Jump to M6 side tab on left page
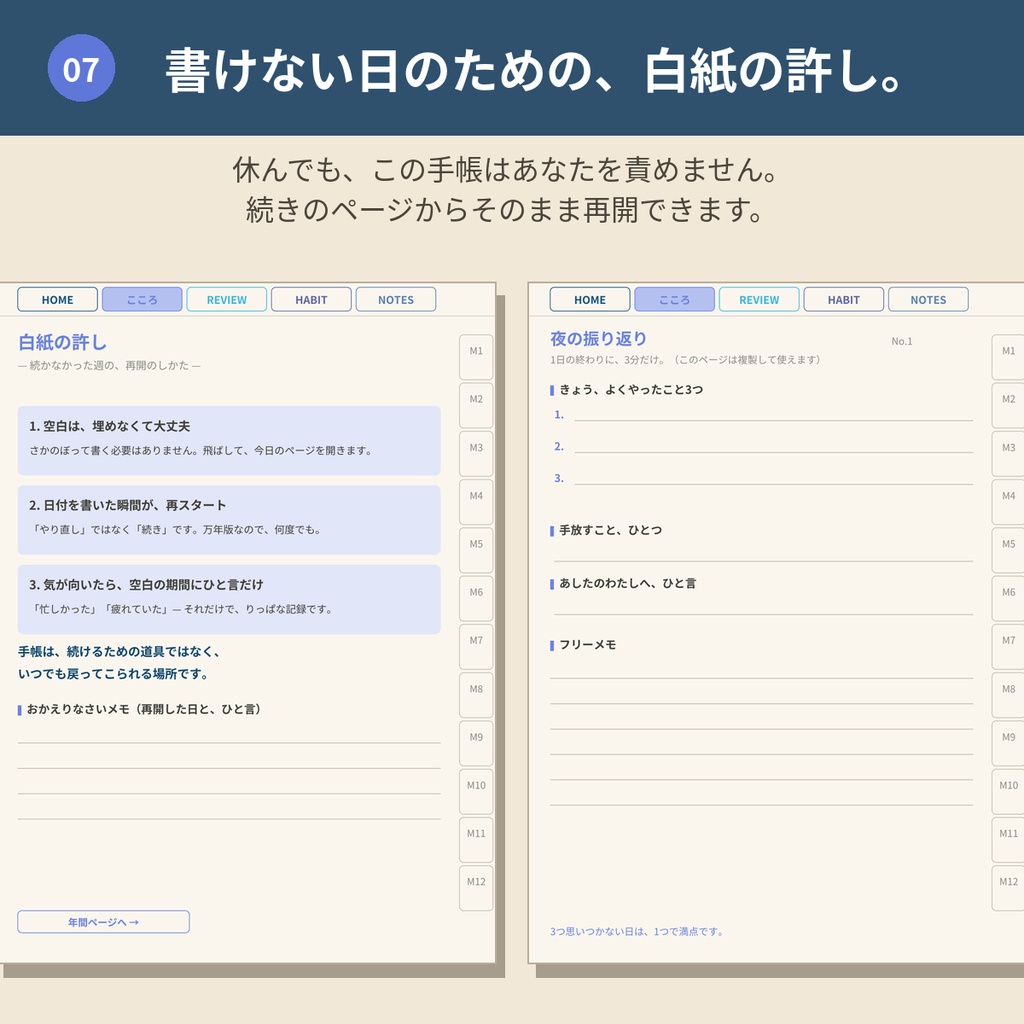This screenshot has width=1024, height=1024. coord(476,599)
